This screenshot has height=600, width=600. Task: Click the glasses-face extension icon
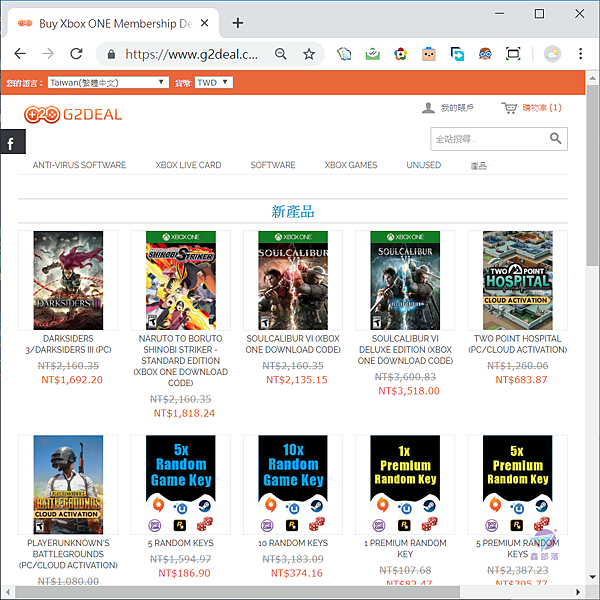pos(485,54)
